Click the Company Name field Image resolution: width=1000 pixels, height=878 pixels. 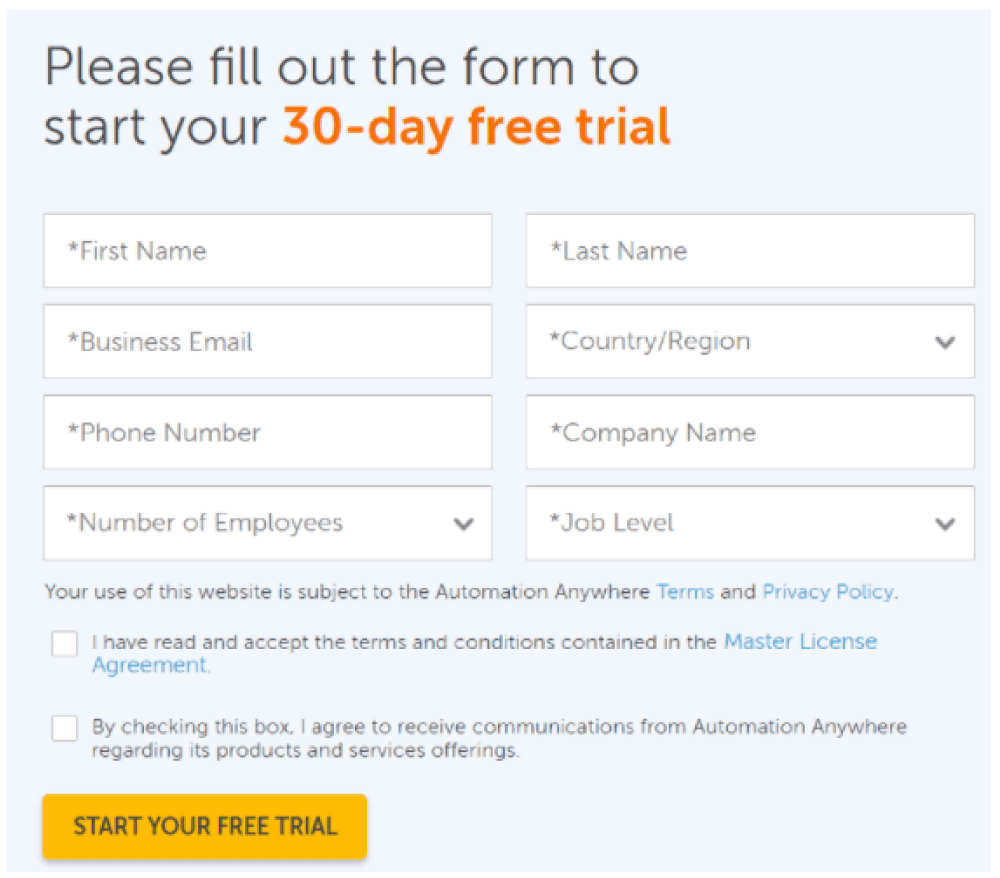pos(748,432)
